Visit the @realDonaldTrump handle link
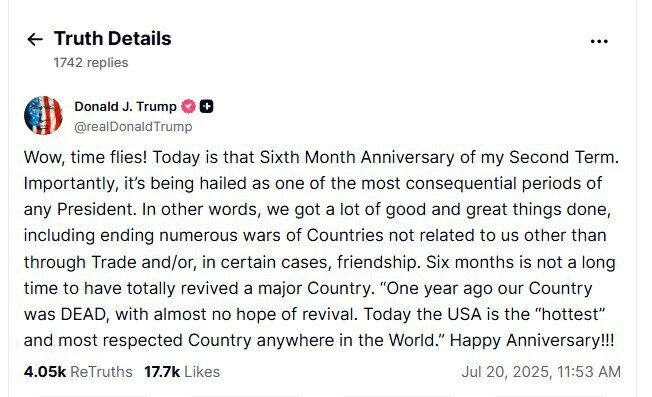This screenshot has height=397, width=652. 133,126
